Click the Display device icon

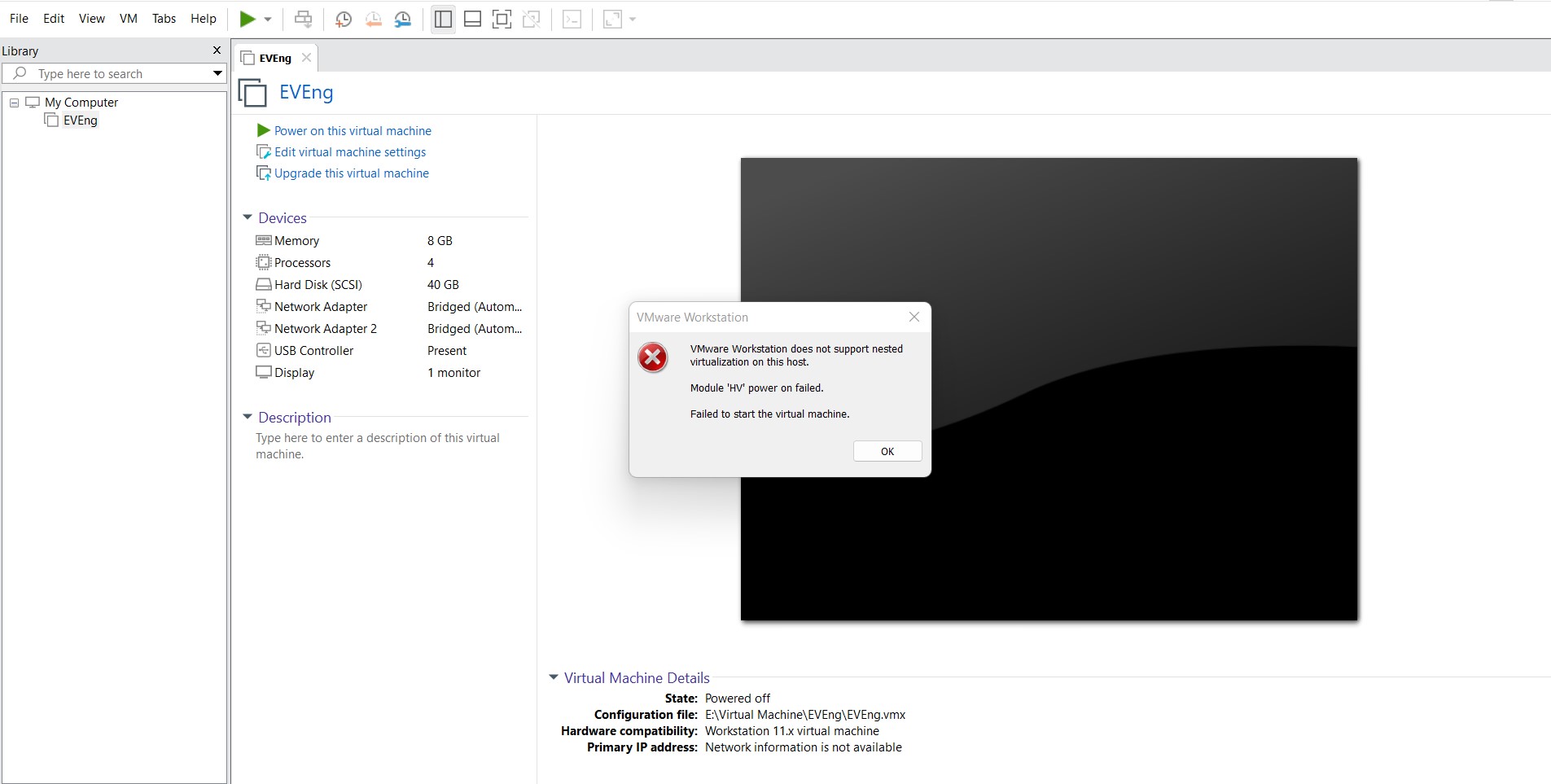point(263,372)
